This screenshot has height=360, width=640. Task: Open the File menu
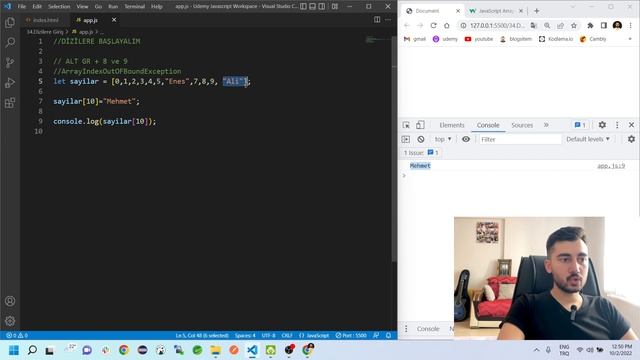[22, 7]
